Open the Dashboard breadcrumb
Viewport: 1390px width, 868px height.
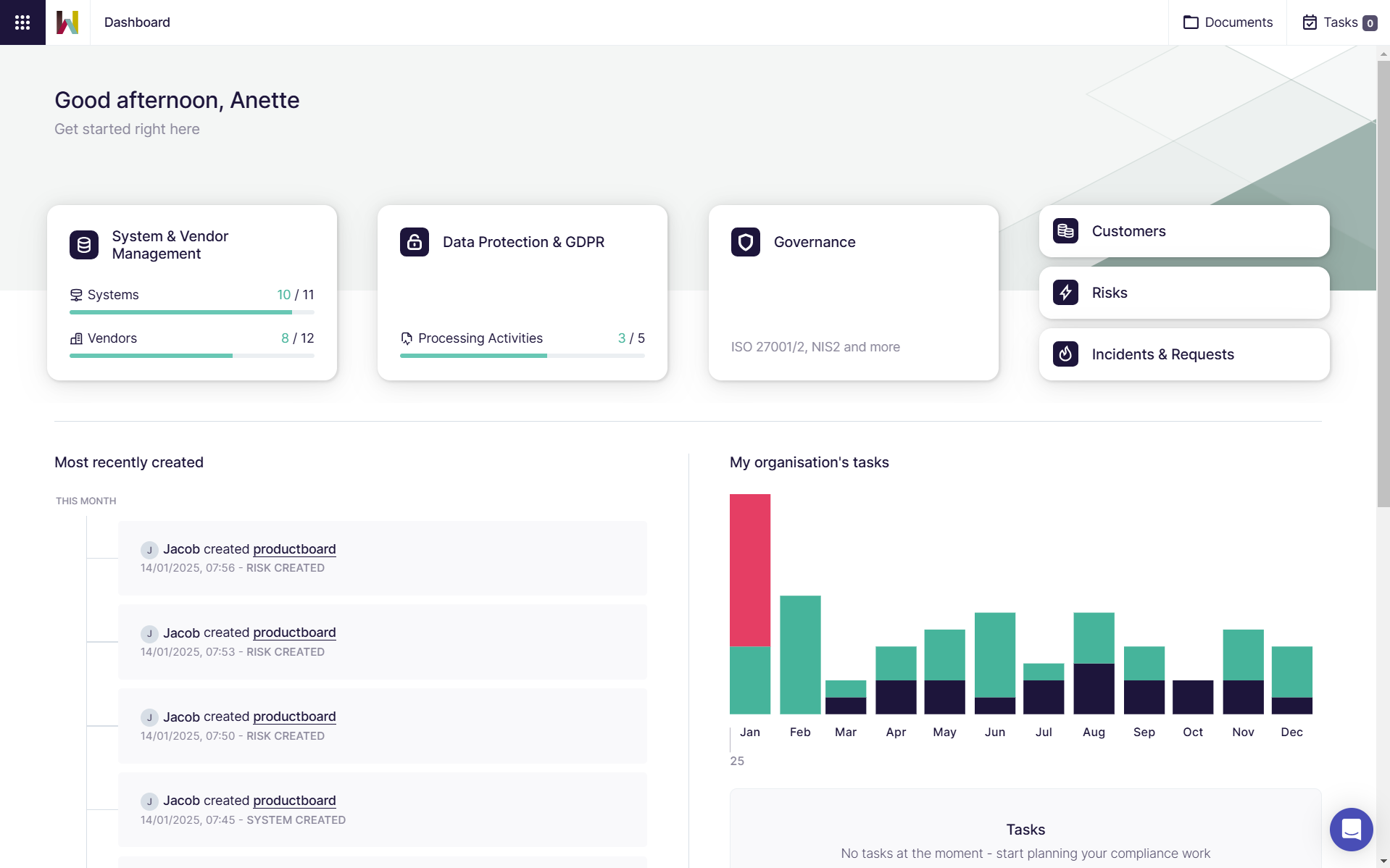coord(137,22)
